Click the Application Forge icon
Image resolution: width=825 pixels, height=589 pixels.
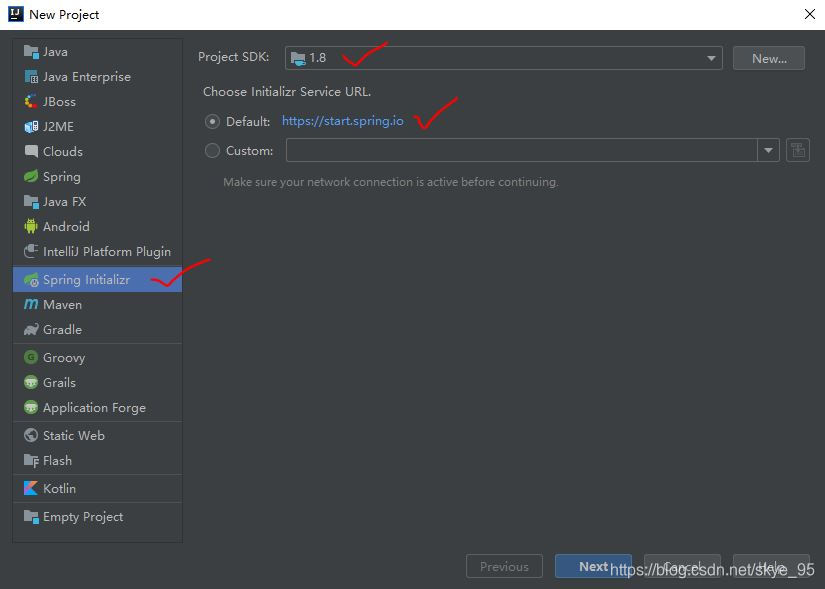coord(31,407)
